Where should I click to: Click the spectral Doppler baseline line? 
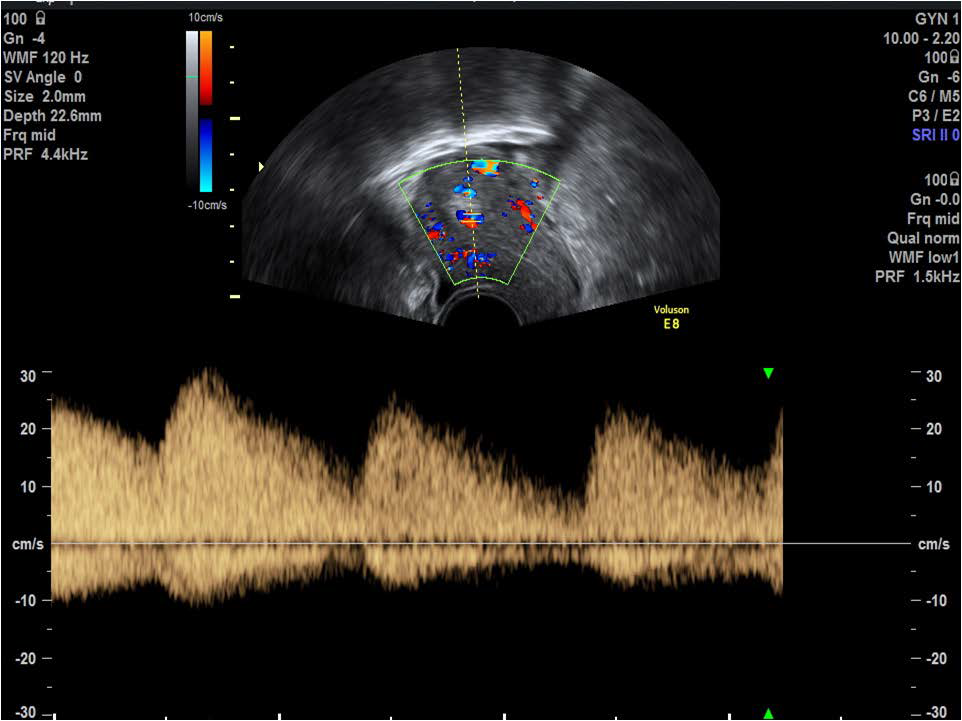click(x=400, y=543)
